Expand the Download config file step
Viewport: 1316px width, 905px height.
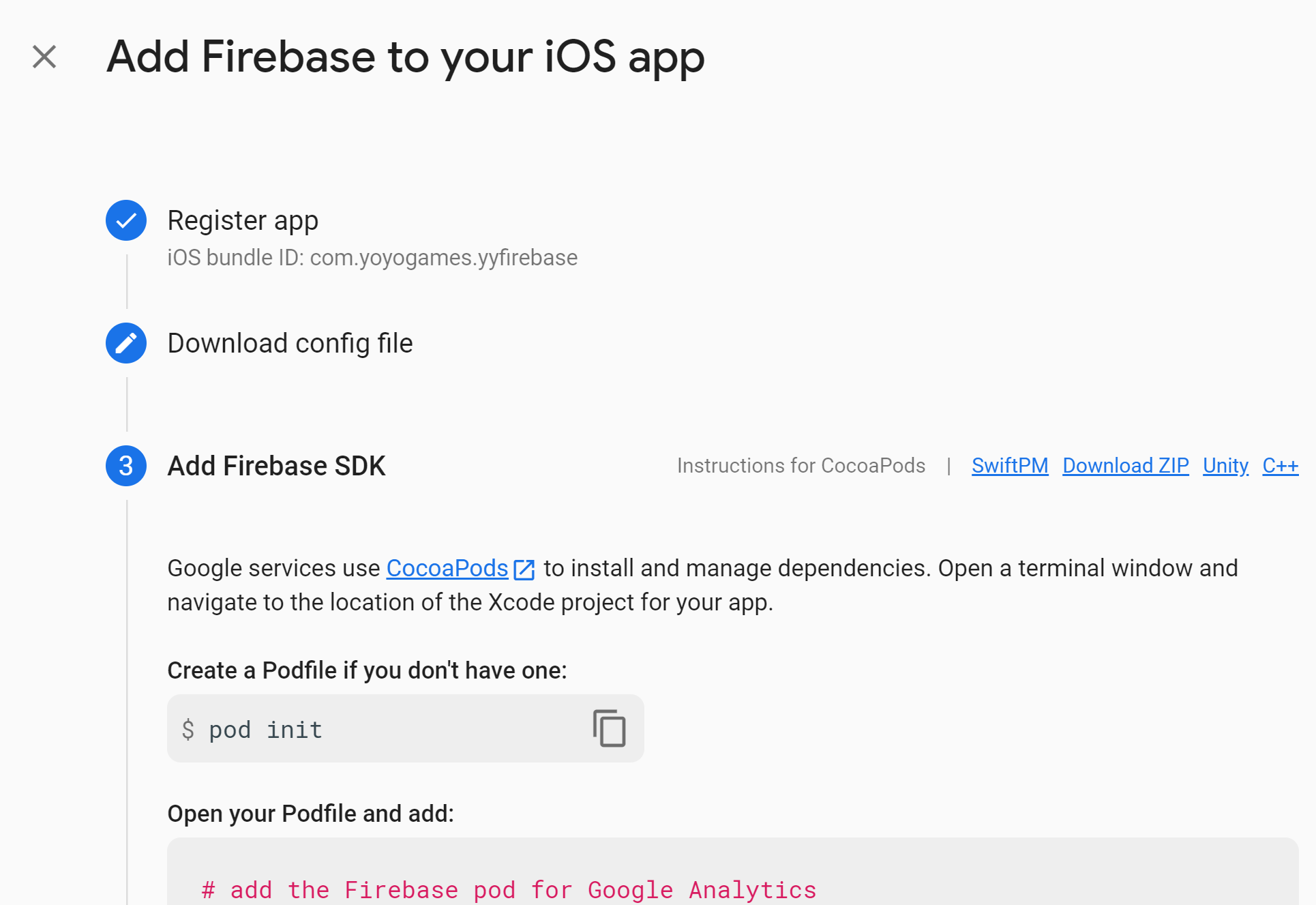pos(290,343)
